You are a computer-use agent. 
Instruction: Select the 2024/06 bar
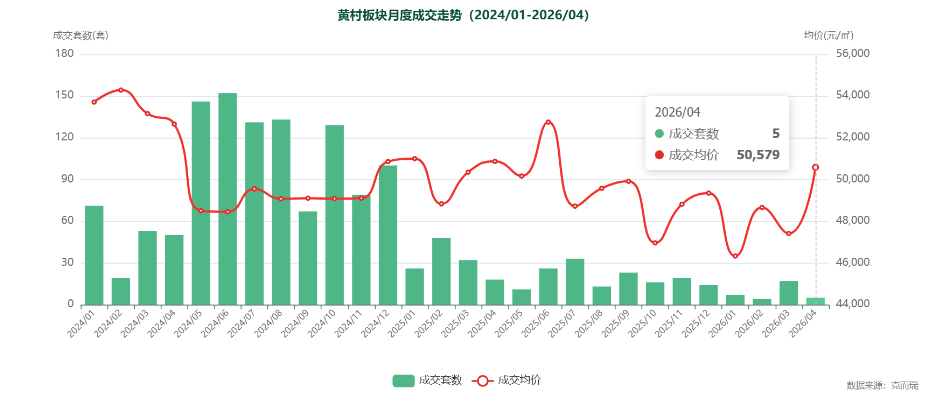tap(228, 199)
